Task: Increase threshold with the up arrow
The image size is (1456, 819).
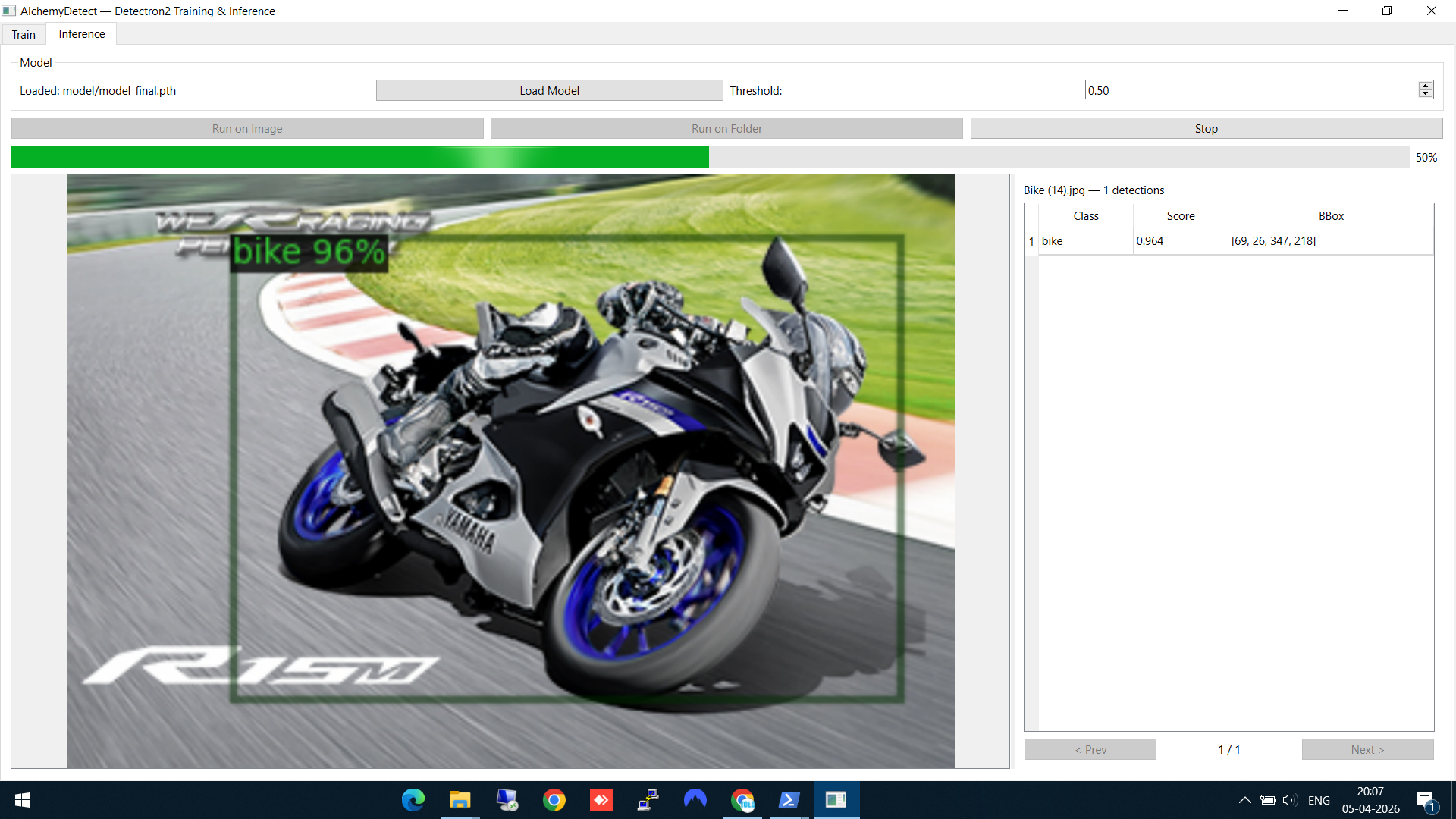Action: [x=1426, y=86]
